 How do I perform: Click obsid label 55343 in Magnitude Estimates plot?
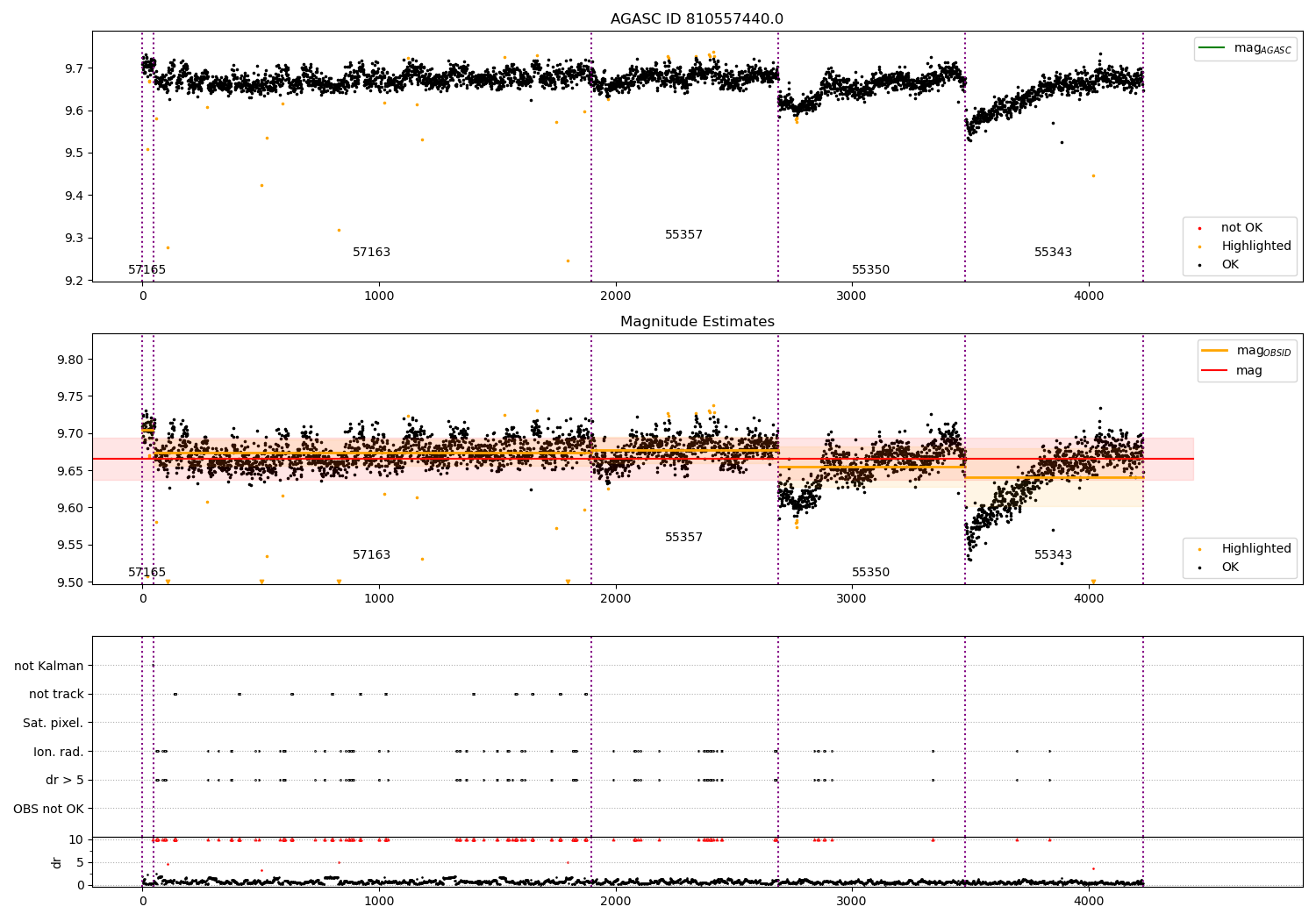pyautogui.click(x=1053, y=555)
